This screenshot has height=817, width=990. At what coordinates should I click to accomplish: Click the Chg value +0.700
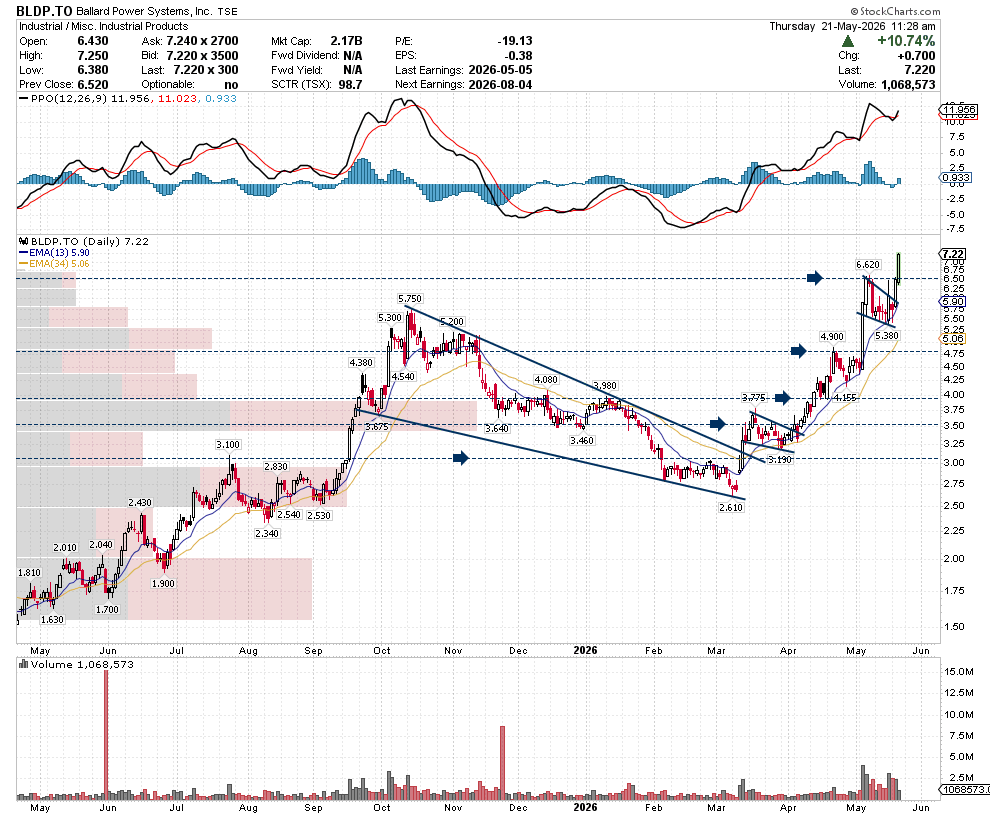click(916, 56)
